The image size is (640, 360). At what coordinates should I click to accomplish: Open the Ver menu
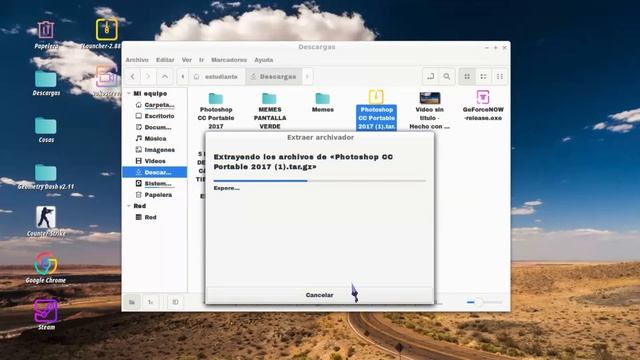pos(187,60)
